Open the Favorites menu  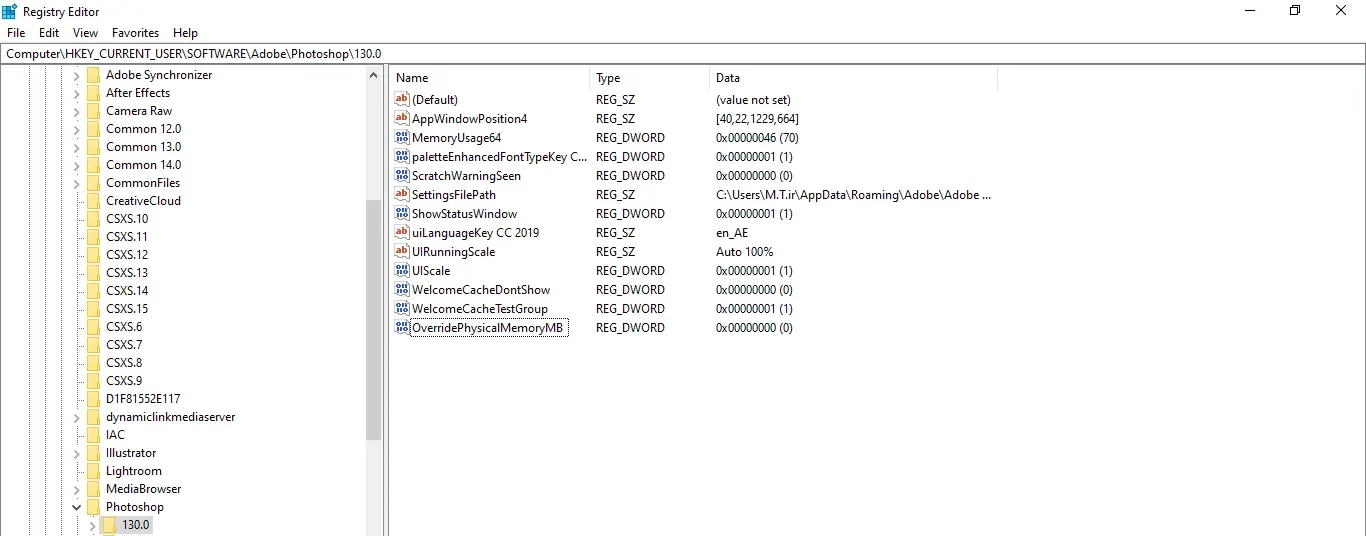point(135,33)
